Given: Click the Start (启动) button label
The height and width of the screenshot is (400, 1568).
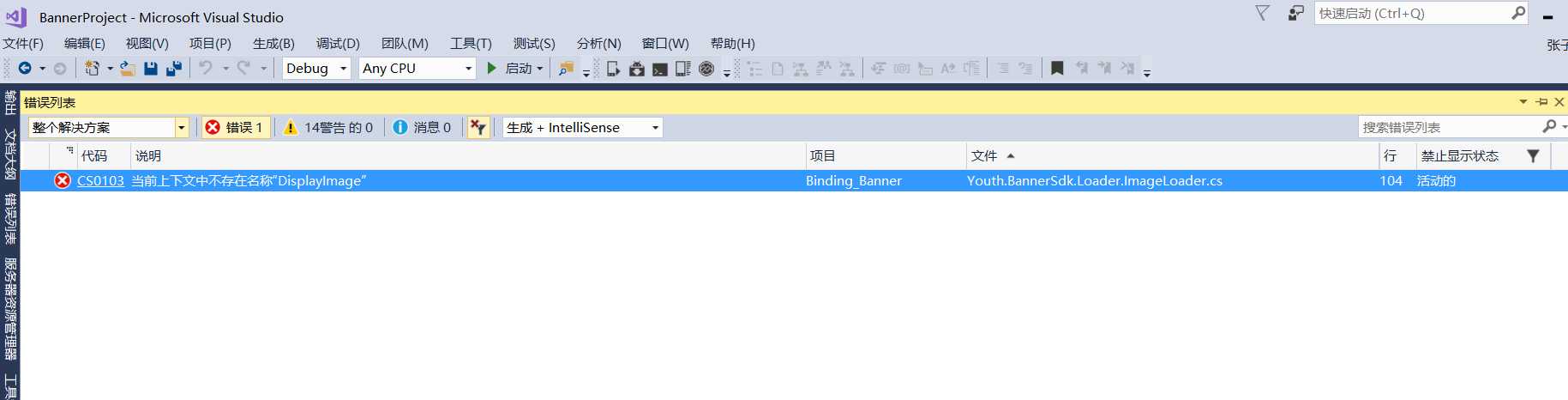Looking at the screenshot, I should [x=519, y=68].
